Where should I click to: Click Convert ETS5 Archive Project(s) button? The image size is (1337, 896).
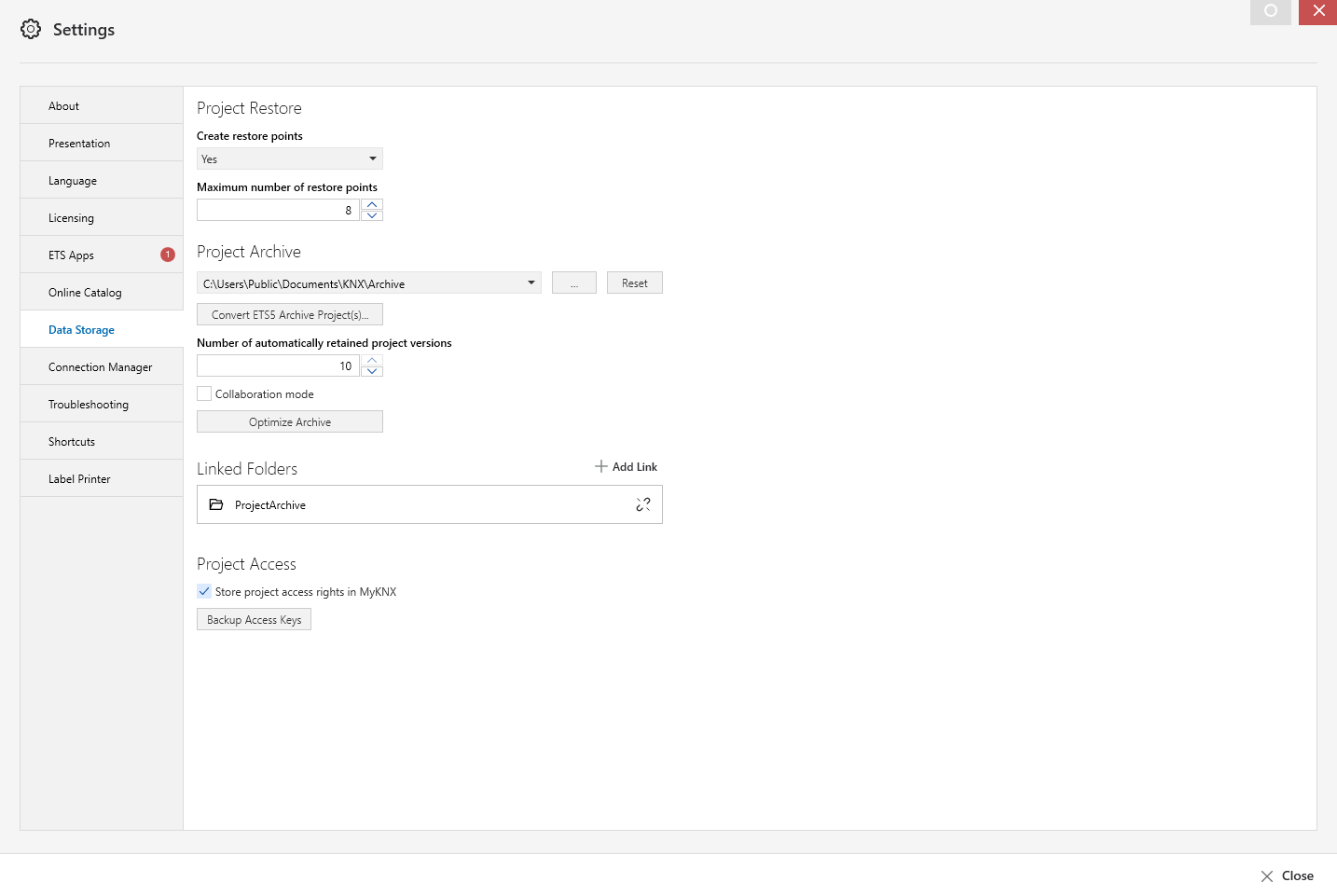290,314
